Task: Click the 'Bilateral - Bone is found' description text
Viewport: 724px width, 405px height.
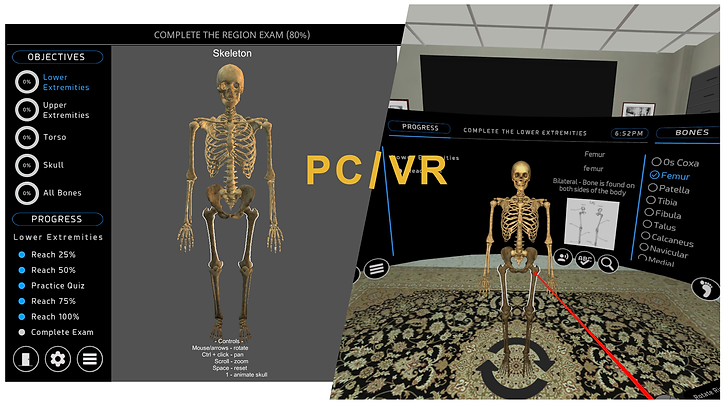Action: point(593,186)
